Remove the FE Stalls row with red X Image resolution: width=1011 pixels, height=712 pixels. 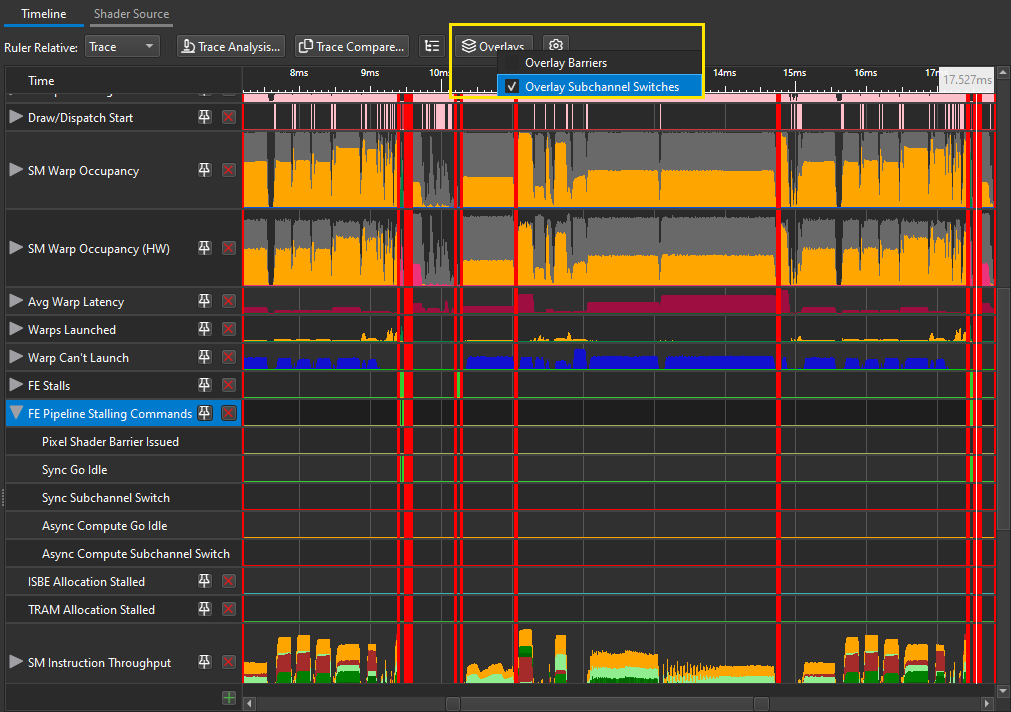coord(228,385)
